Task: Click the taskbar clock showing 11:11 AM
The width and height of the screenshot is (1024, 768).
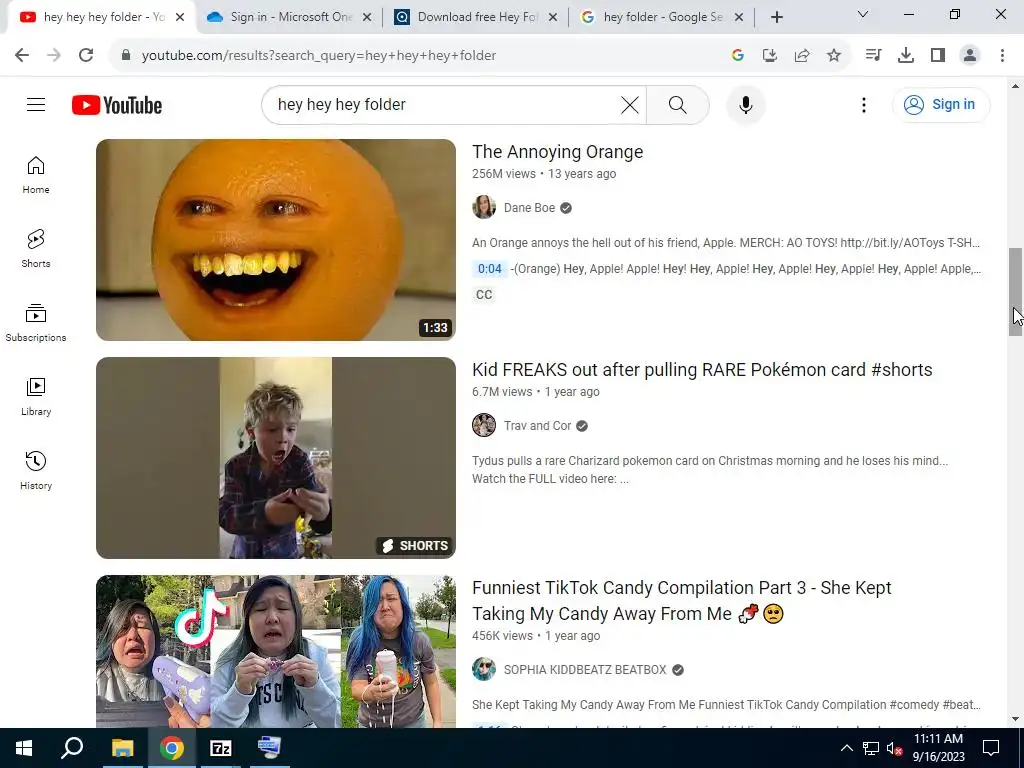Action: (938, 748)
